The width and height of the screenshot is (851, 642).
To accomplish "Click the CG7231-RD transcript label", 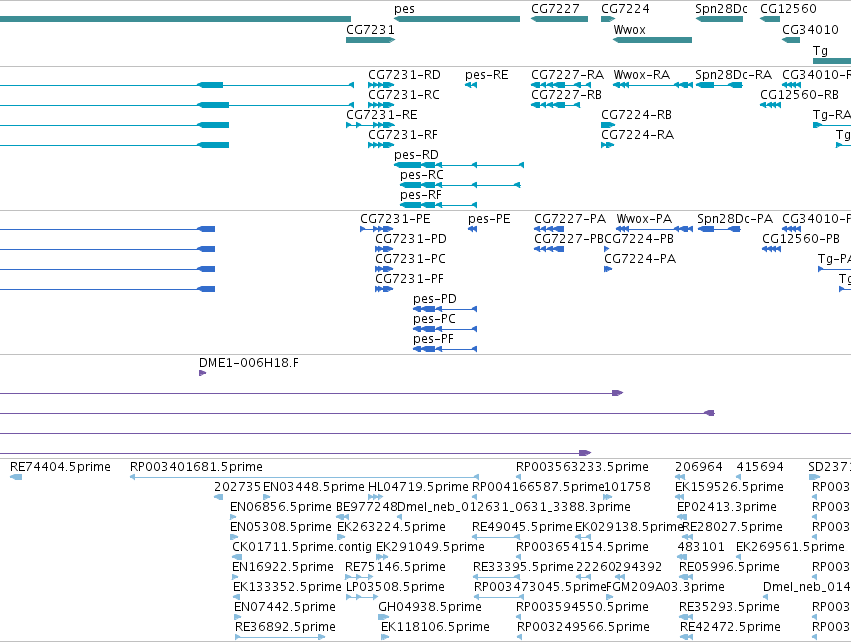I will tap(404, 75).
